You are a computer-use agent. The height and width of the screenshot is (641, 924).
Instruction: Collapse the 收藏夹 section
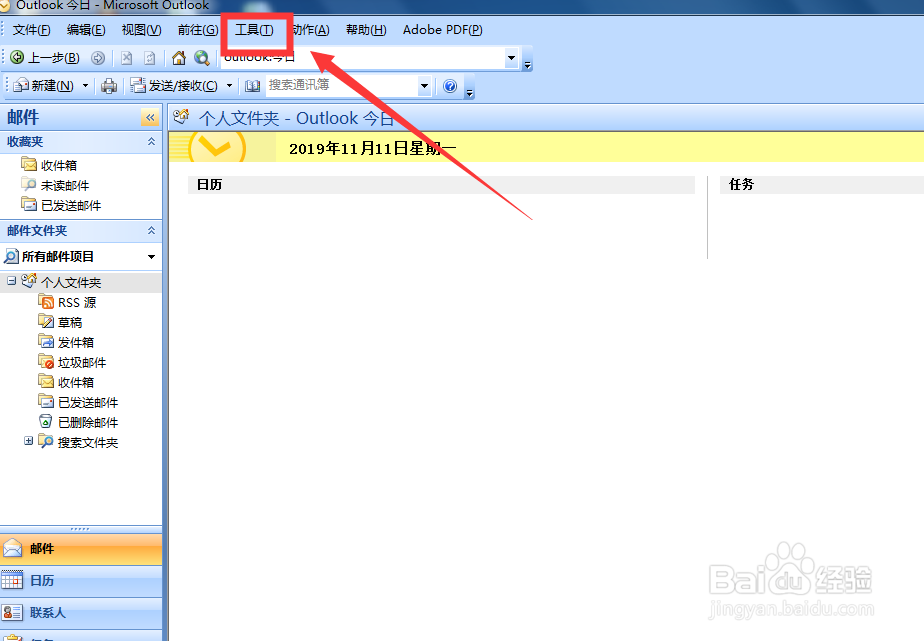[151, 141]
